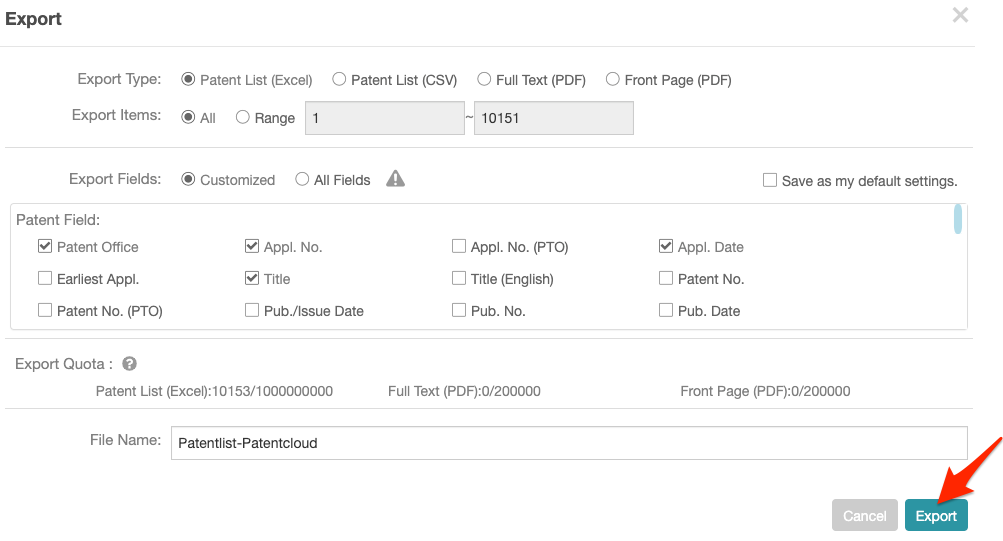Check the Pub./Issue Date field
Viewport: 1003px width, 541px height.
point(252,310)
